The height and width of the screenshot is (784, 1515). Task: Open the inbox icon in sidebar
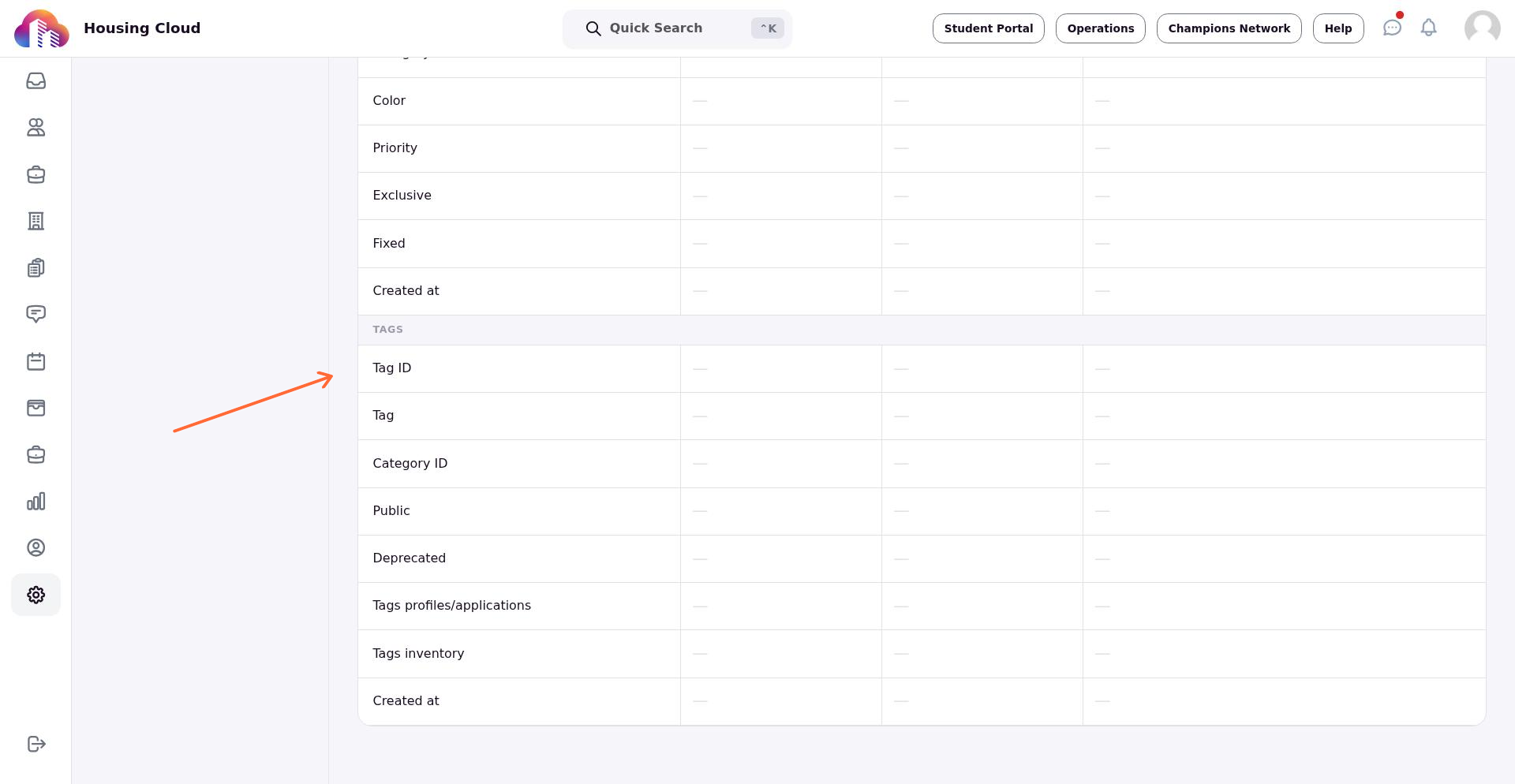point(36,81)
